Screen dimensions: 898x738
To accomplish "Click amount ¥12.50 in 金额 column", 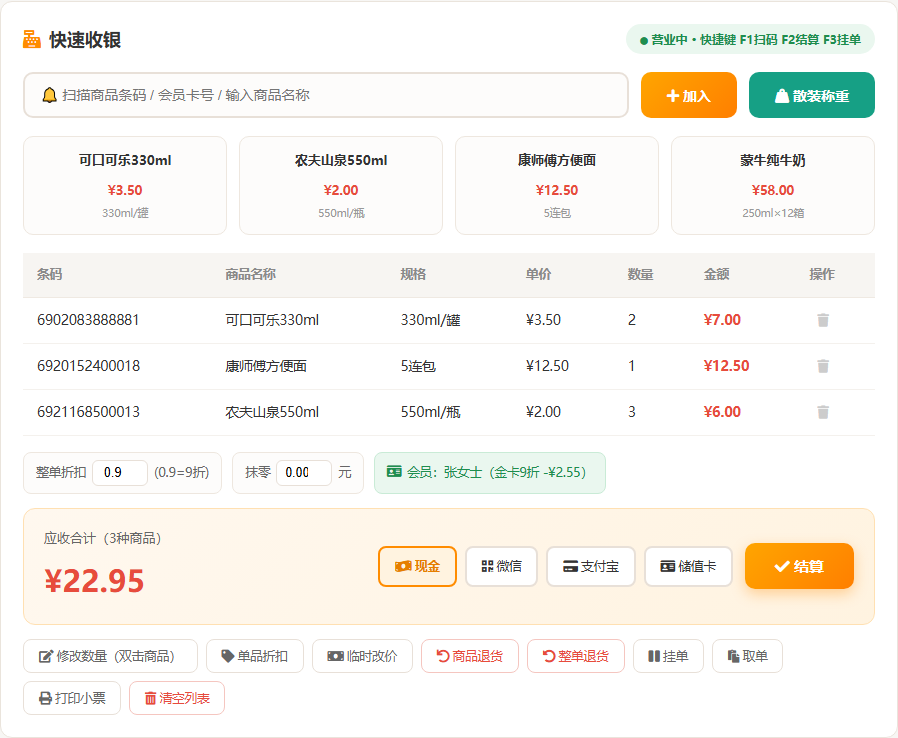I will point(726,366).
